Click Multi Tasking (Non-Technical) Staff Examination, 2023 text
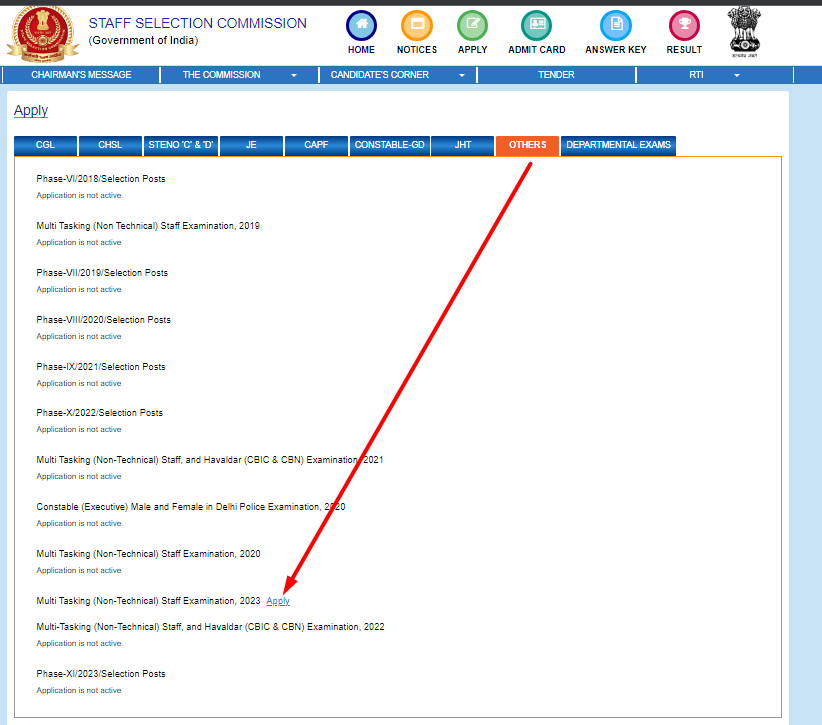 (148, 601)
